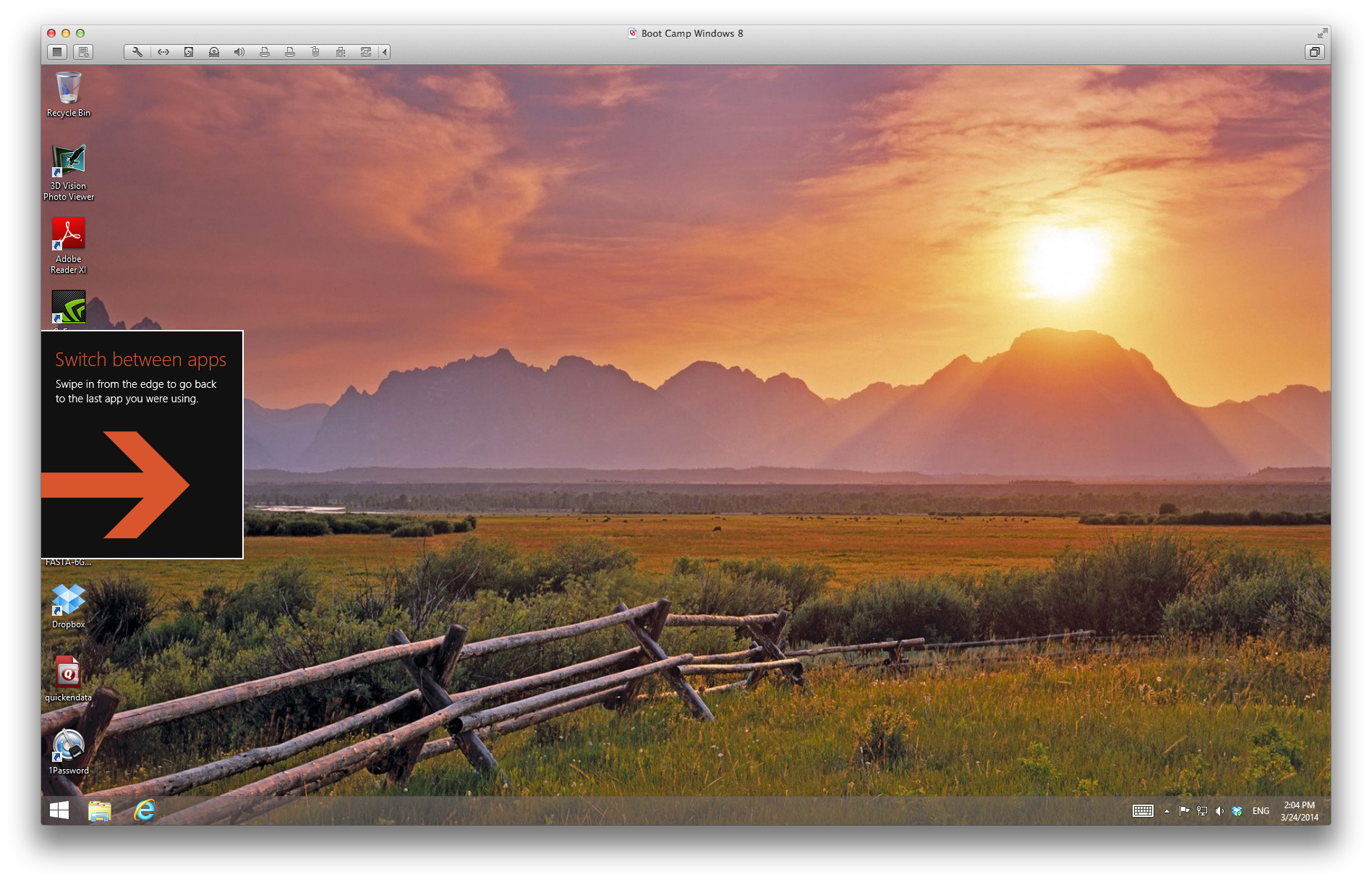Select the Dropbox desktop shortcut
Screen dimensions: 1372x882
[69, 606]
